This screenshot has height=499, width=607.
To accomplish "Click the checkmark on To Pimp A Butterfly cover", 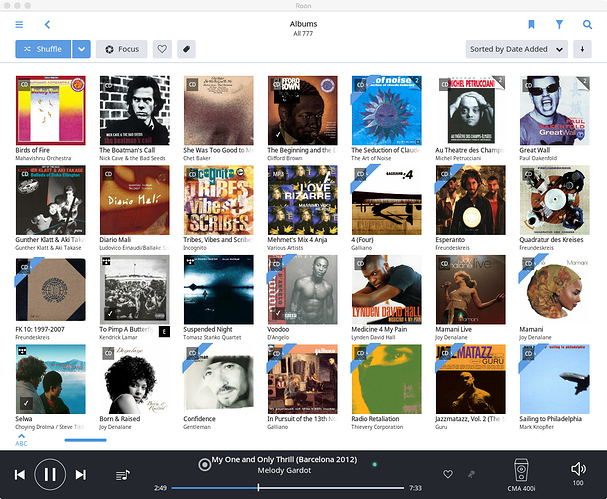I will [x=110, y=313].
